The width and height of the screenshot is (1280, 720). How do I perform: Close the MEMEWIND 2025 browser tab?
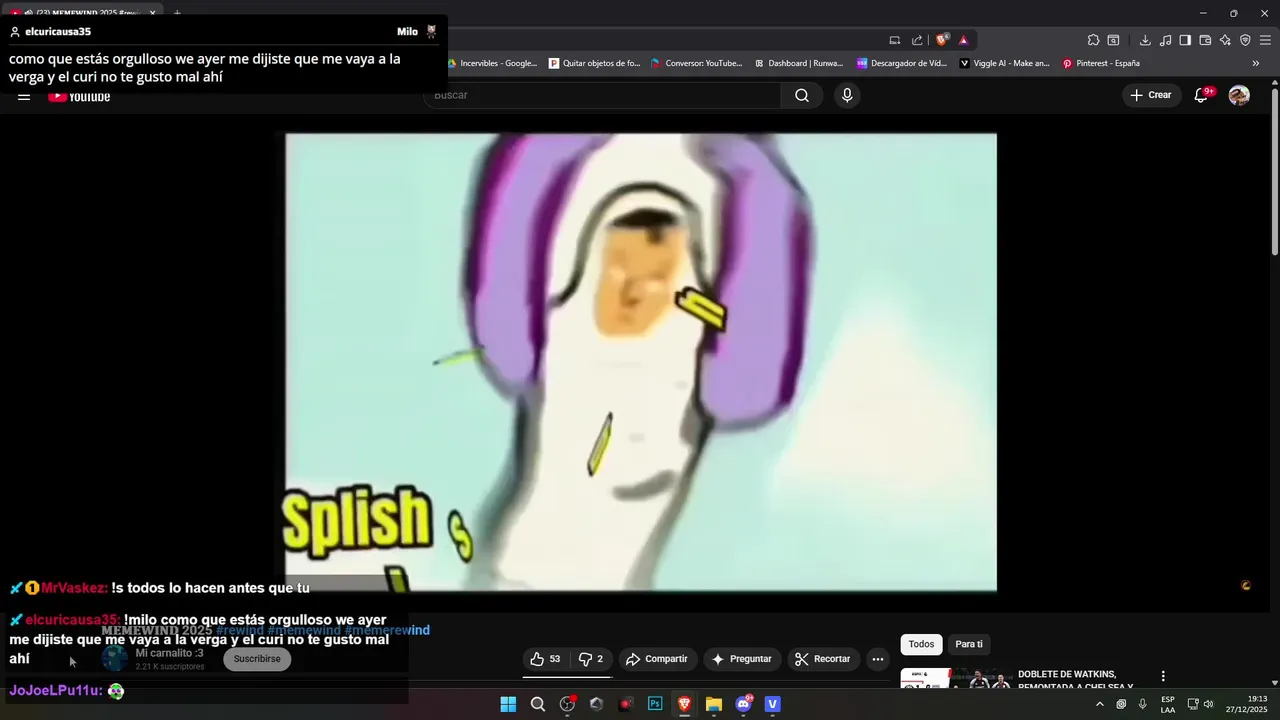pos(153,13)
